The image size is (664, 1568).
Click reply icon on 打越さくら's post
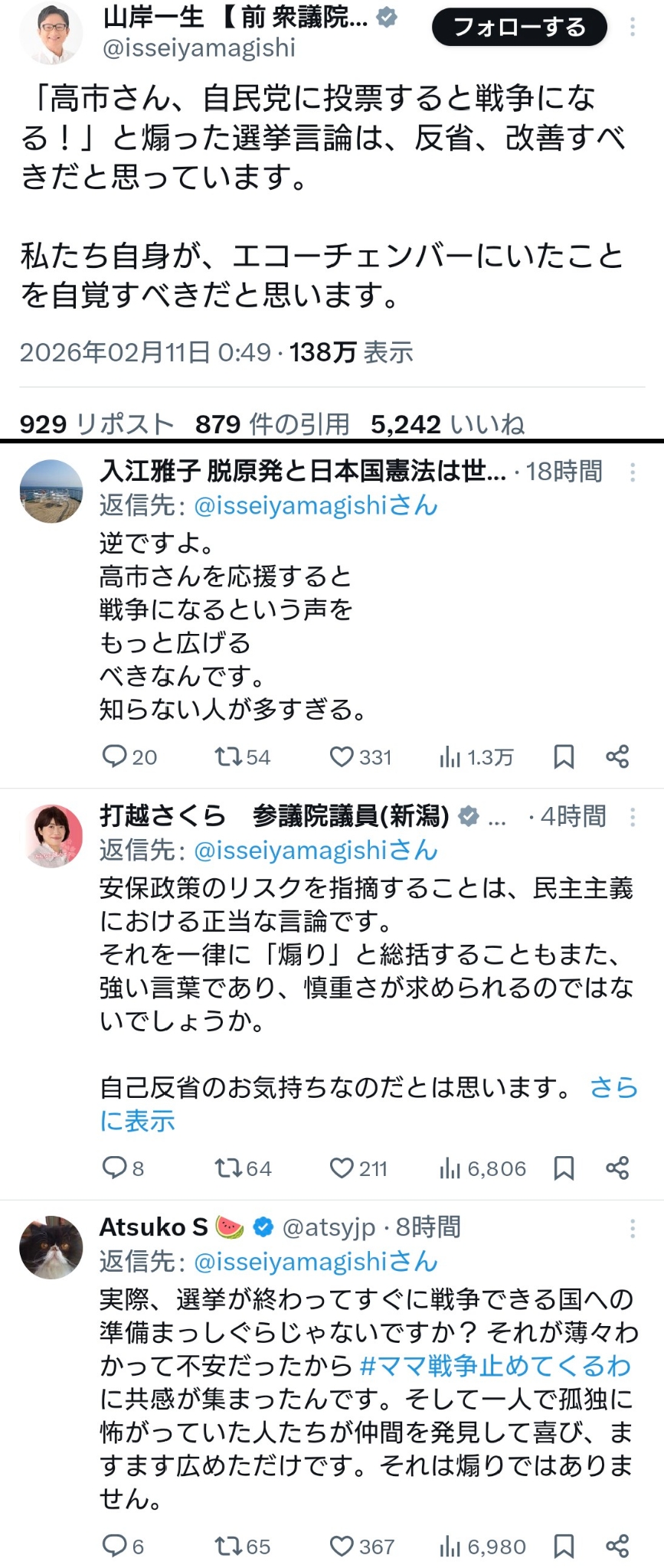[114, 1168]
